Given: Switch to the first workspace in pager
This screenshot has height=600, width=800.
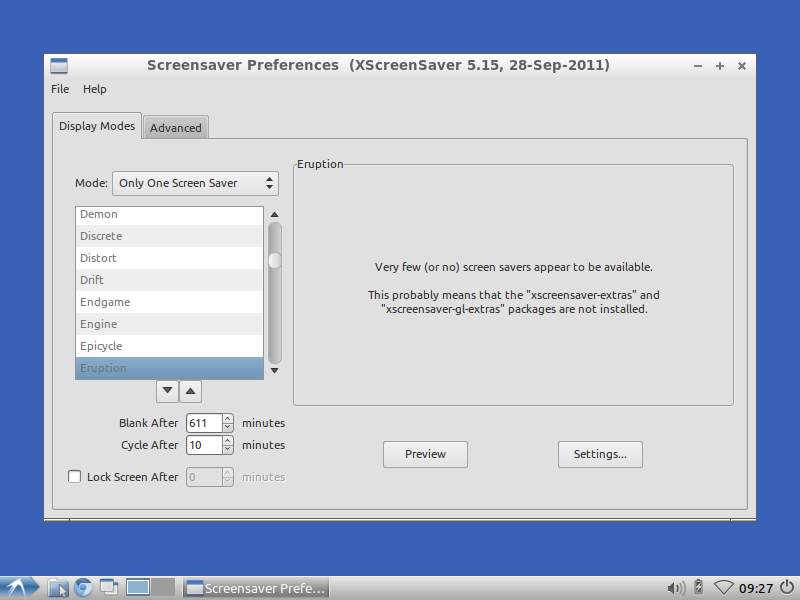Looking at the screenshot, I should 138,587.
